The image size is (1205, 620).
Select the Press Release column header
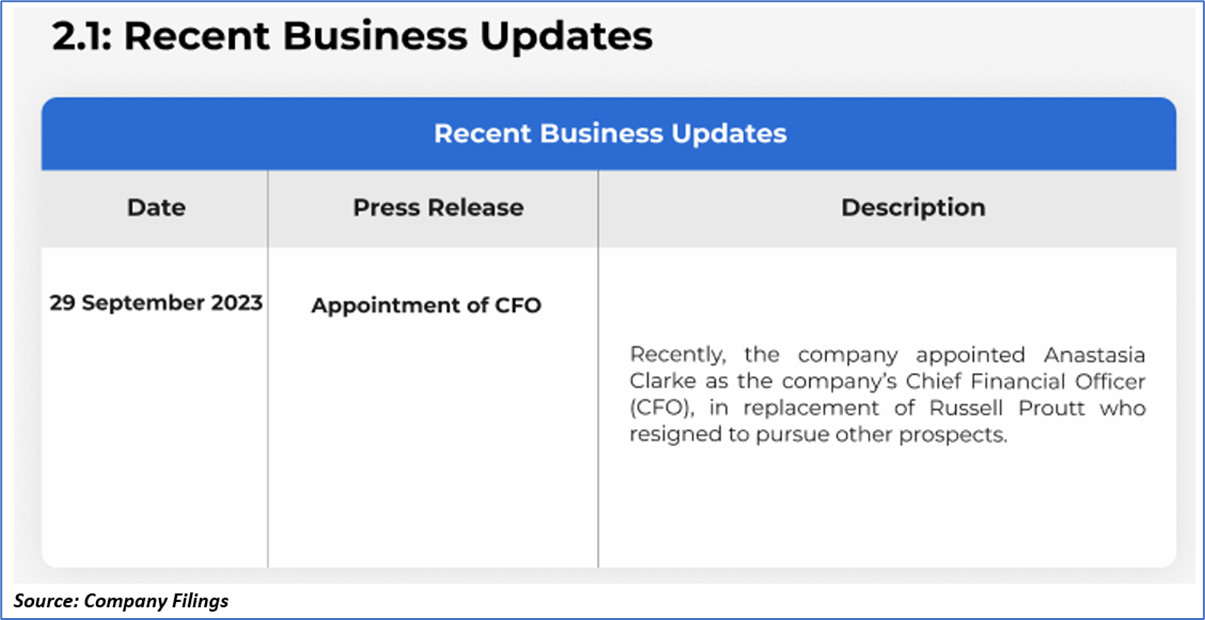[437, 208]
